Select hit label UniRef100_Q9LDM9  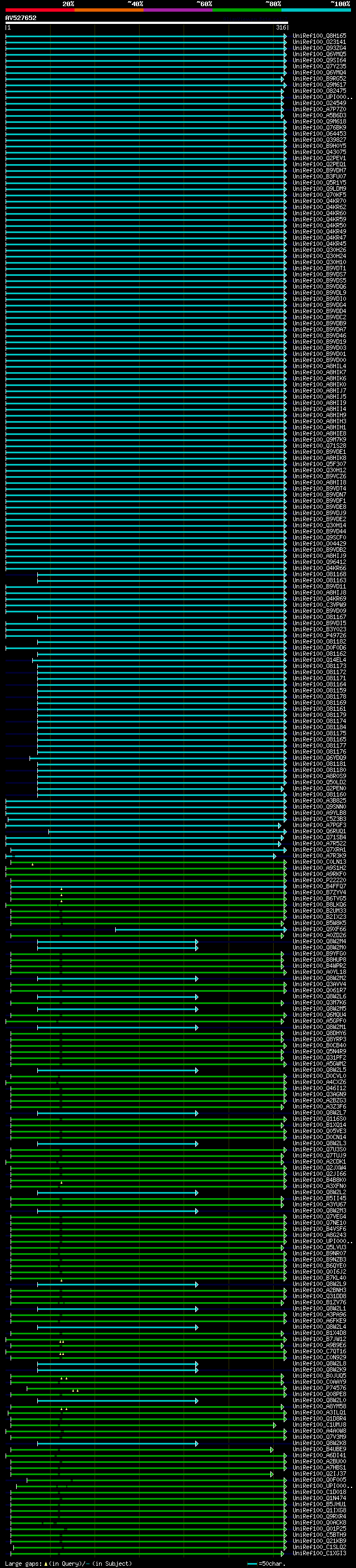click(319, 189)
